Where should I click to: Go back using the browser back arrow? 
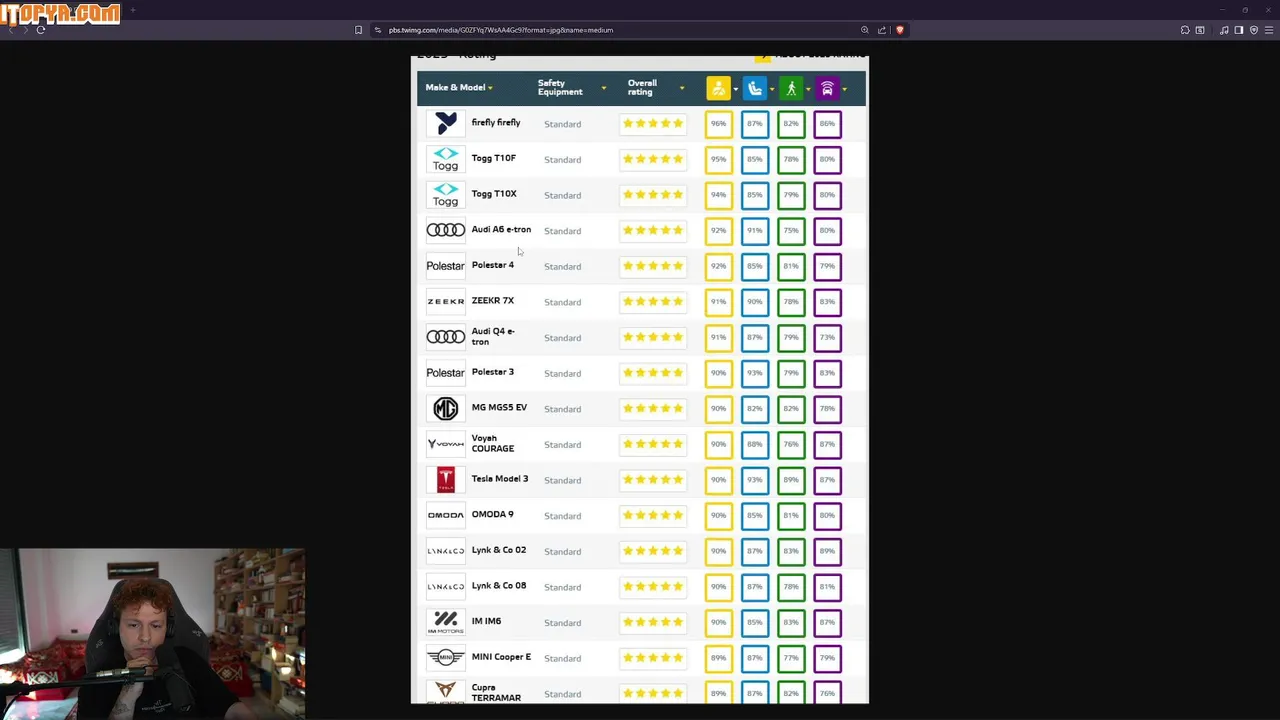(x=10, y=30)
